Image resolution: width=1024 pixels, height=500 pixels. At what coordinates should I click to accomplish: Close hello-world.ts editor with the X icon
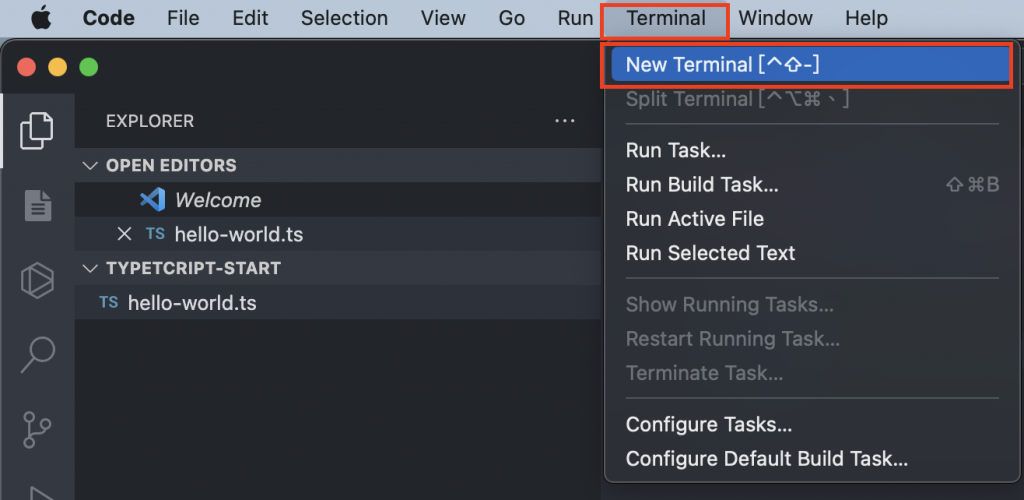[124, 234]
